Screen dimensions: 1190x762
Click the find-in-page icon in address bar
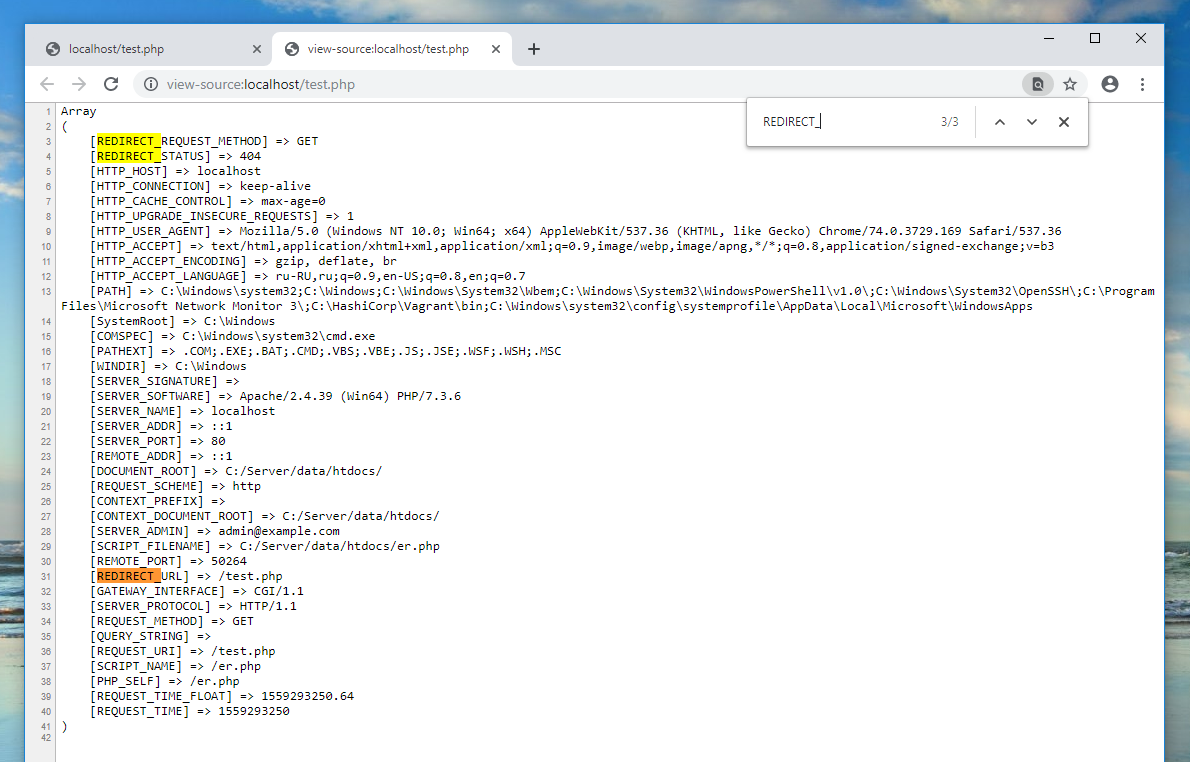click(1038, 84)
